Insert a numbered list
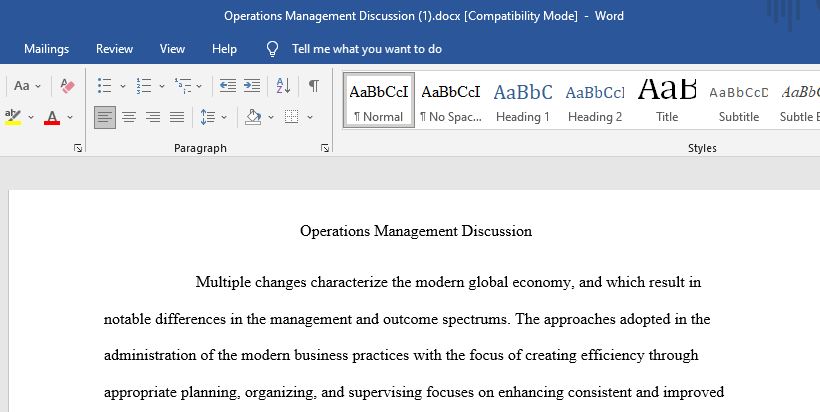Screen dimensions: 820x412 pyautogui.click(x=144, y=85)
